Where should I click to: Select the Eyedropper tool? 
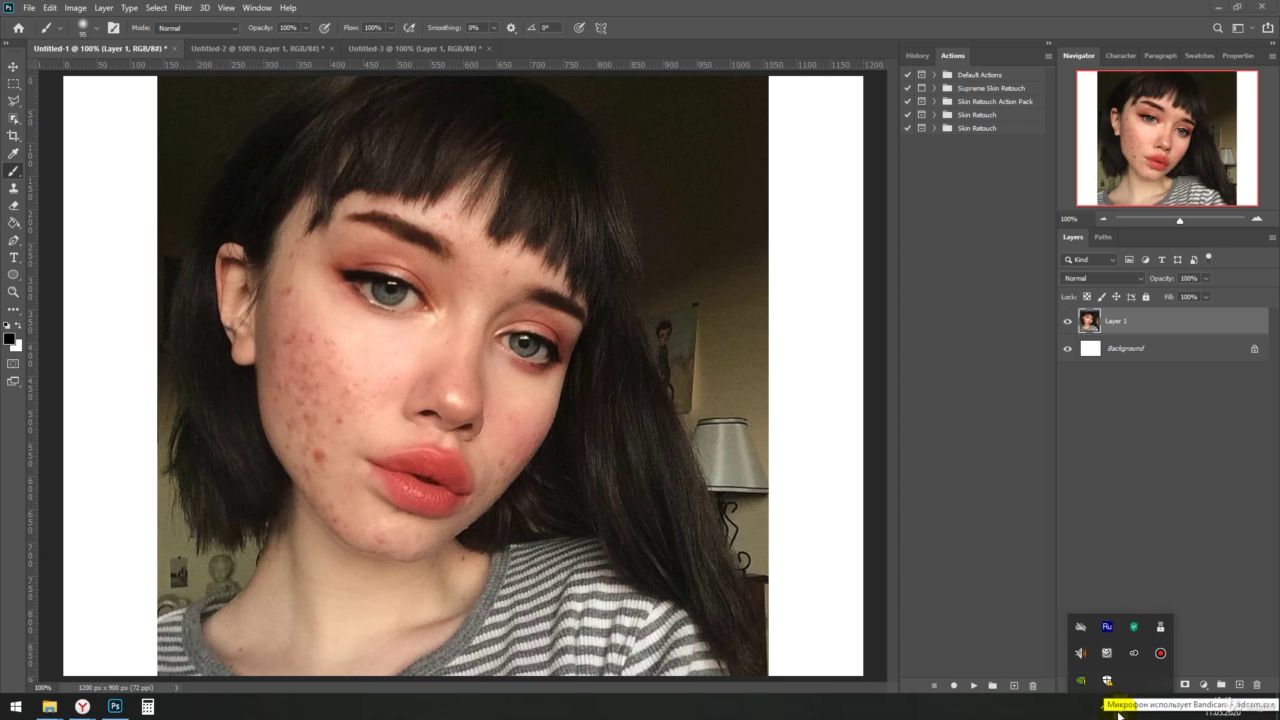(x=13, y=153)
